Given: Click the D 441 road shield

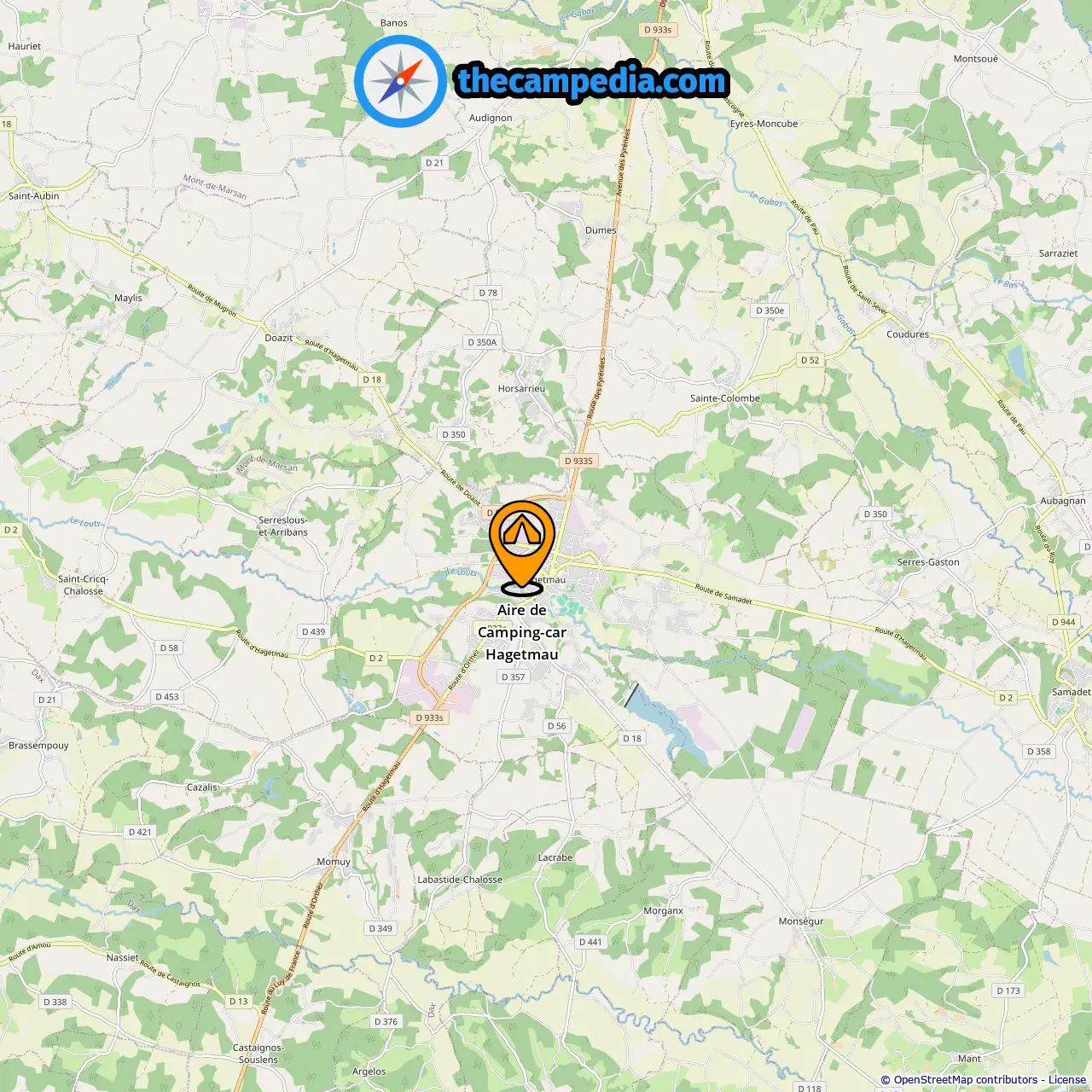Looking at the screenshot, I should point(590,942).
